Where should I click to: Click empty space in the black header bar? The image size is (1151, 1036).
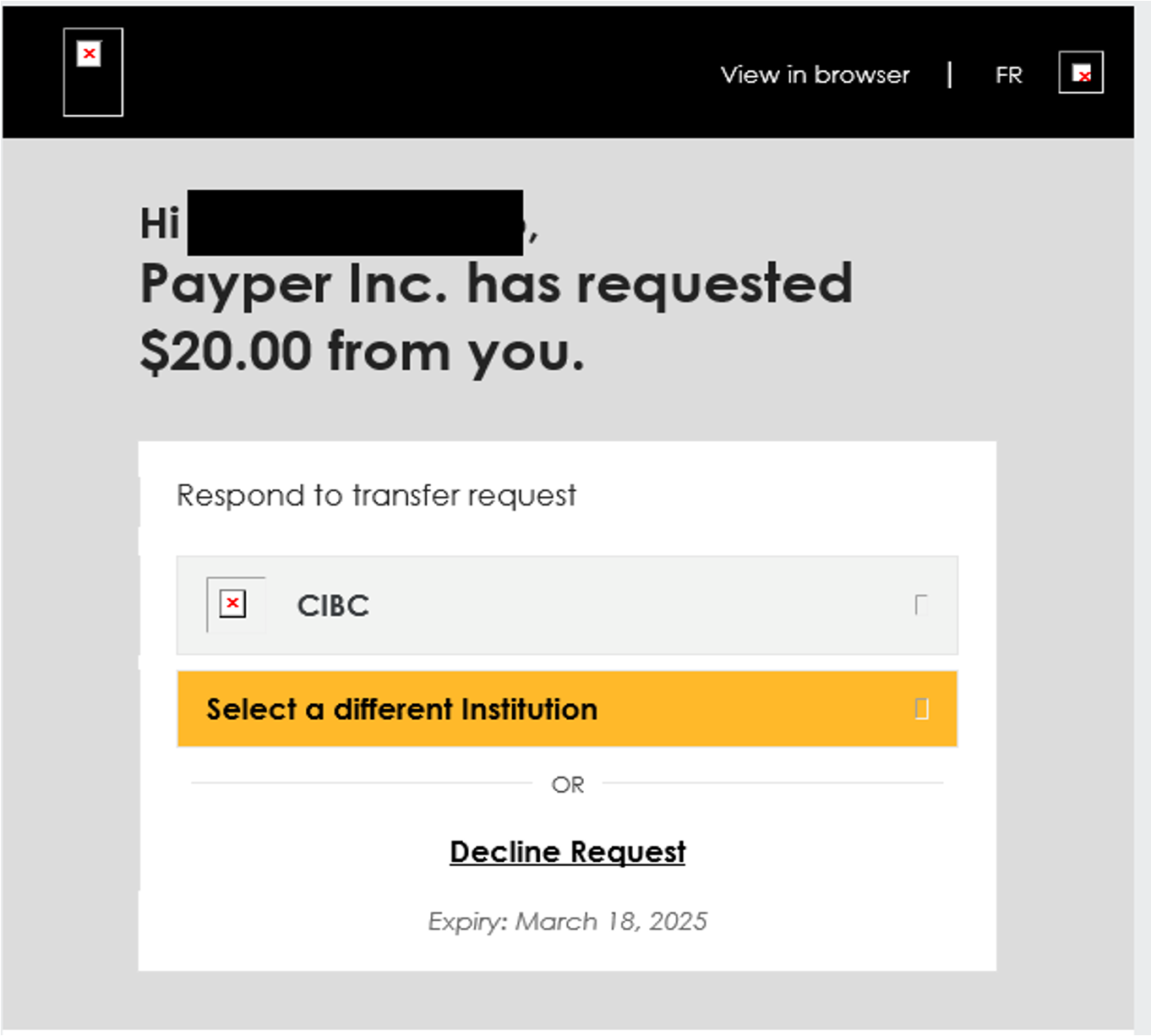423,73
